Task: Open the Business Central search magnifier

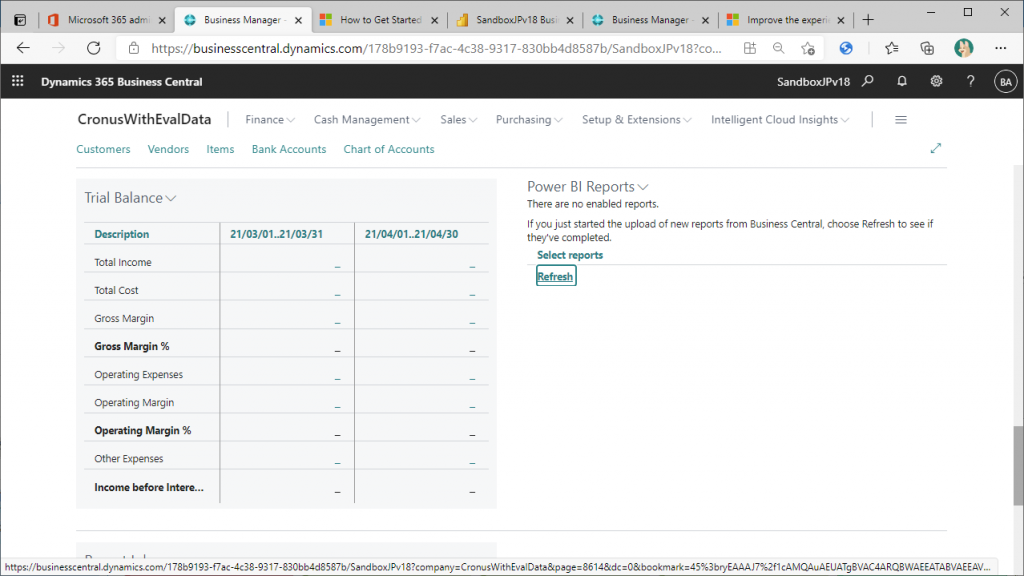Action: [x=867, y=81]
